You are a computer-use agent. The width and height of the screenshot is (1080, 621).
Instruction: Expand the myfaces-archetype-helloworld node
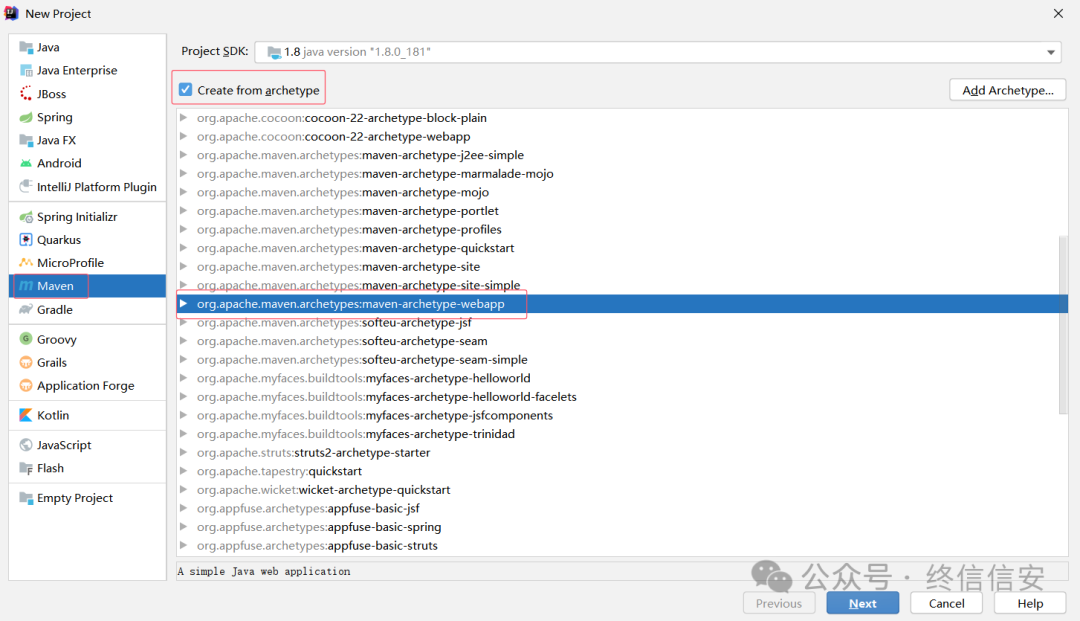(183, 378)
